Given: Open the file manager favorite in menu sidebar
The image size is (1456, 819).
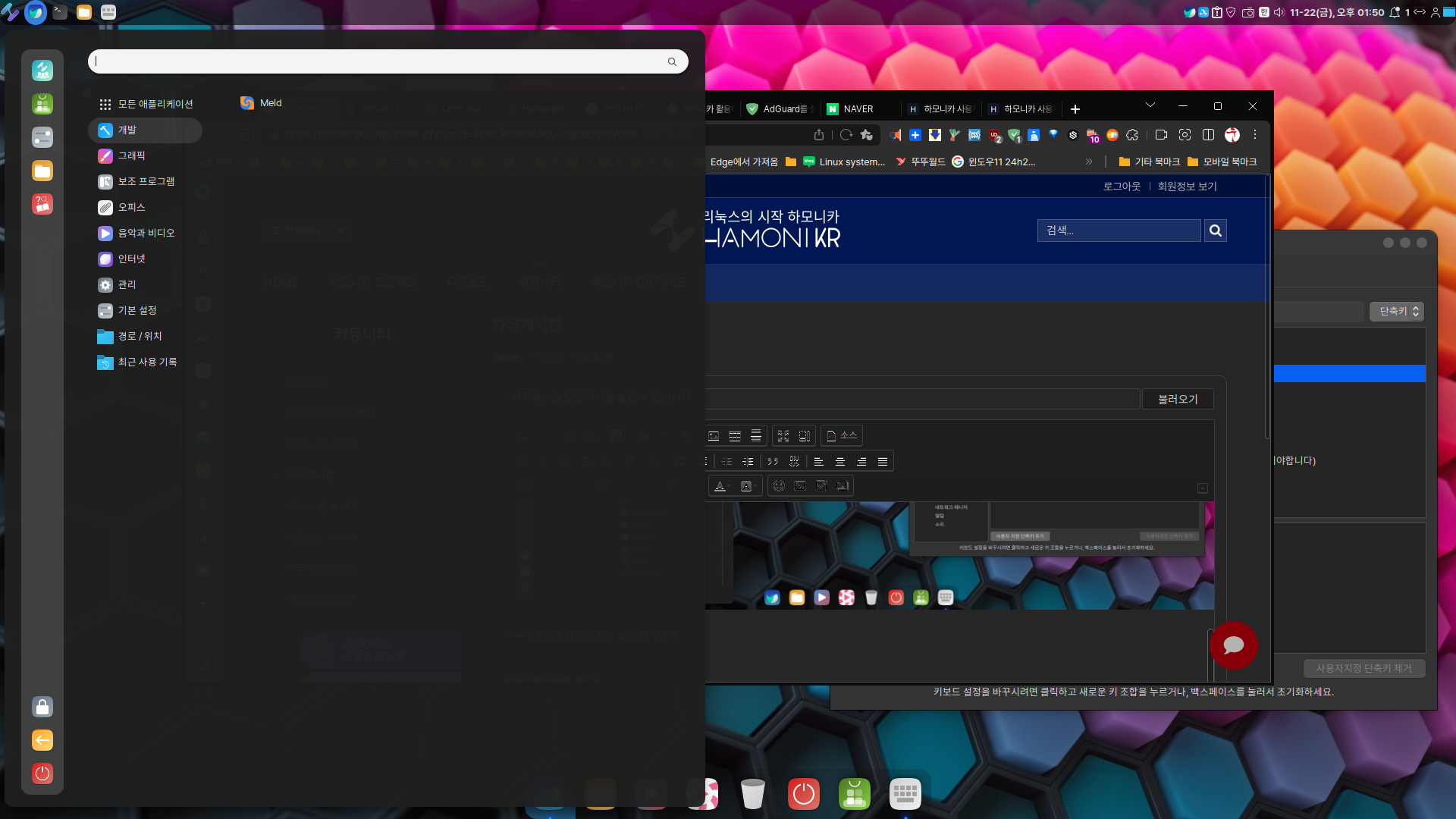Looking at the screenshot, I should pyautogui.click(x=42, y=171).
